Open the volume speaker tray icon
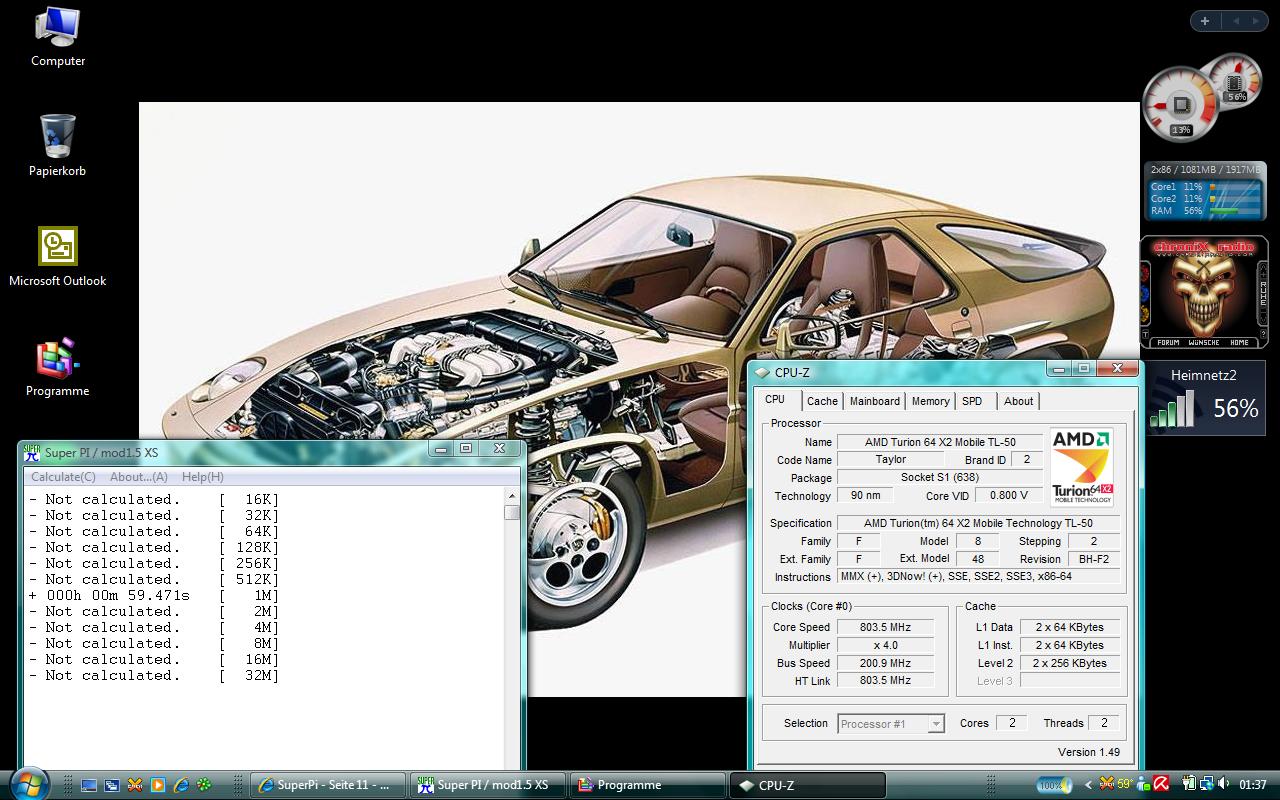Image resolution: width=1280 pixels, height=800 pixels. (1225, 784)
